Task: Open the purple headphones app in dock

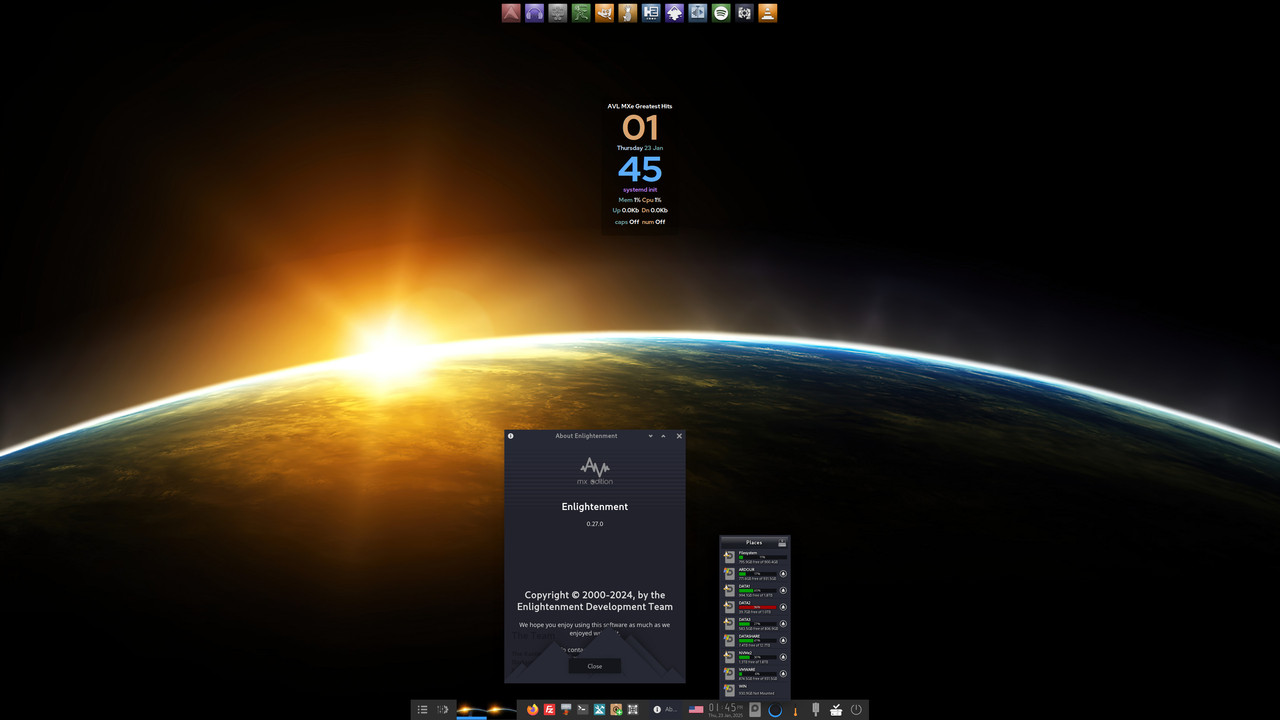Action: tap(535, 13)
